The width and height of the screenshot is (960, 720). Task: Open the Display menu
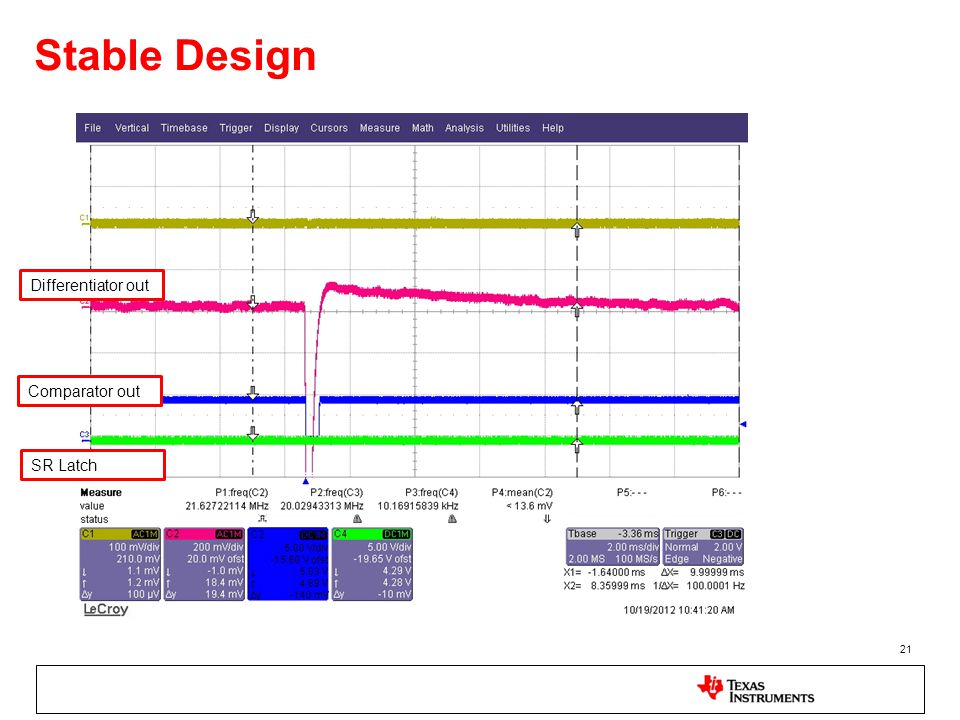point(281,128)
